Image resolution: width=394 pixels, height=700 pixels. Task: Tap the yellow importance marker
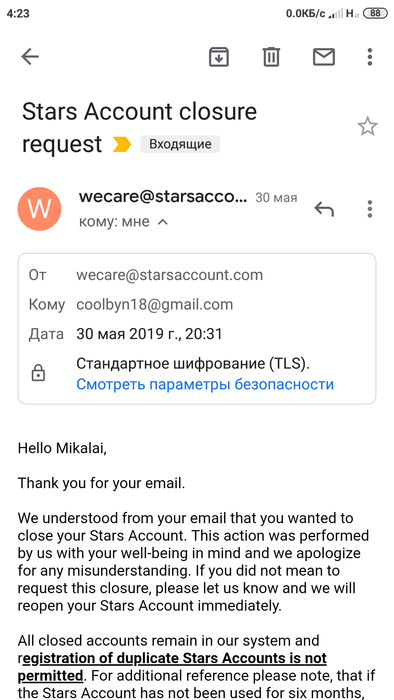coord(122,144)
